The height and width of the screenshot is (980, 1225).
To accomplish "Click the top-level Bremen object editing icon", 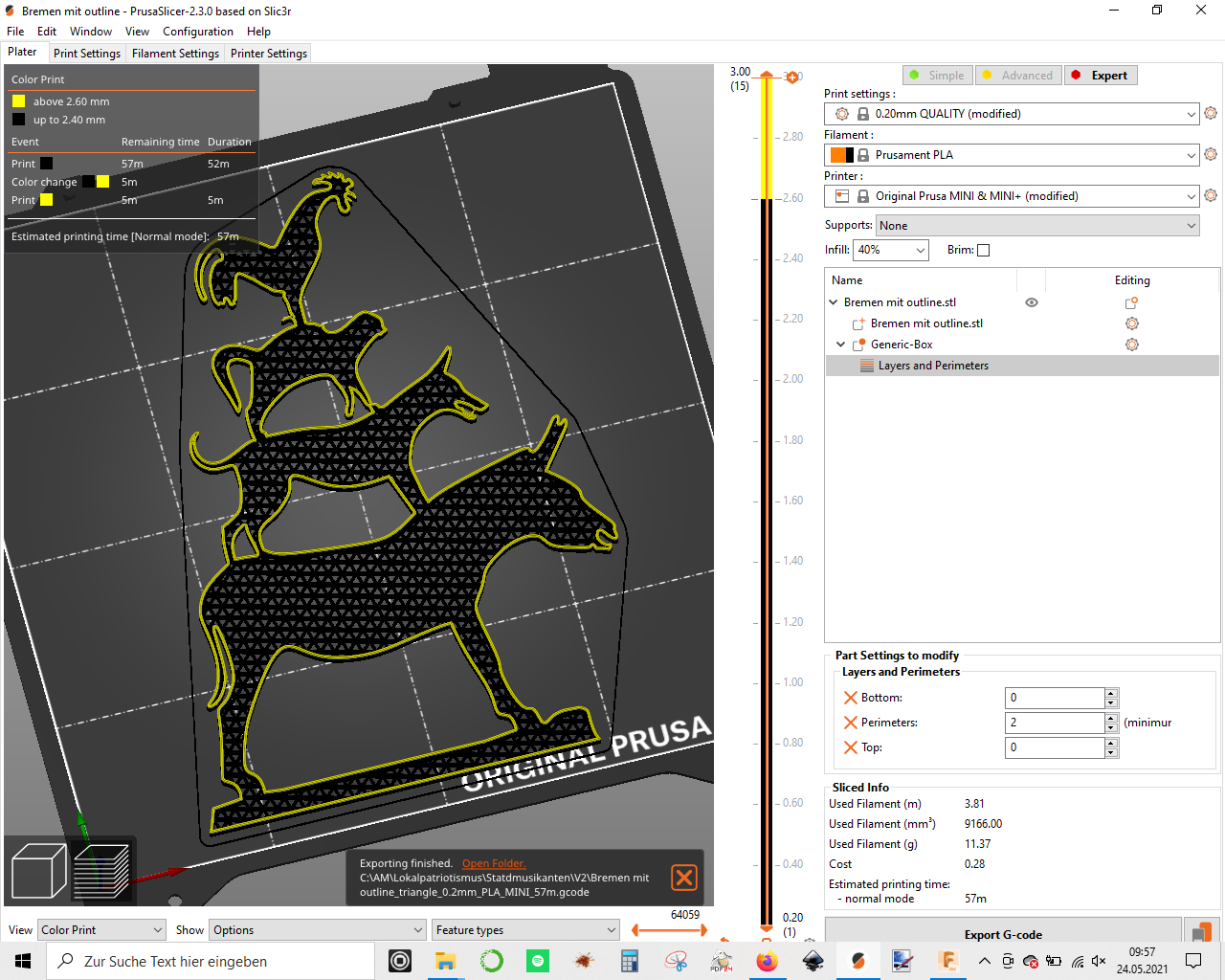I will tap(1131, 302).
